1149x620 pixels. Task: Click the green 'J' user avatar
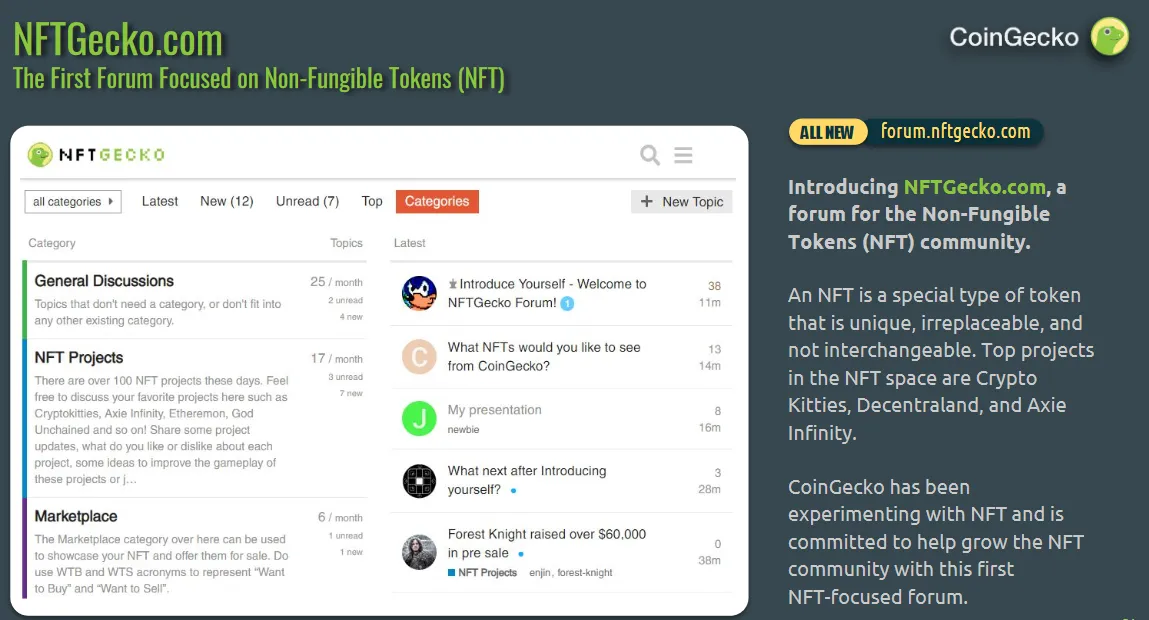[419, 419]
